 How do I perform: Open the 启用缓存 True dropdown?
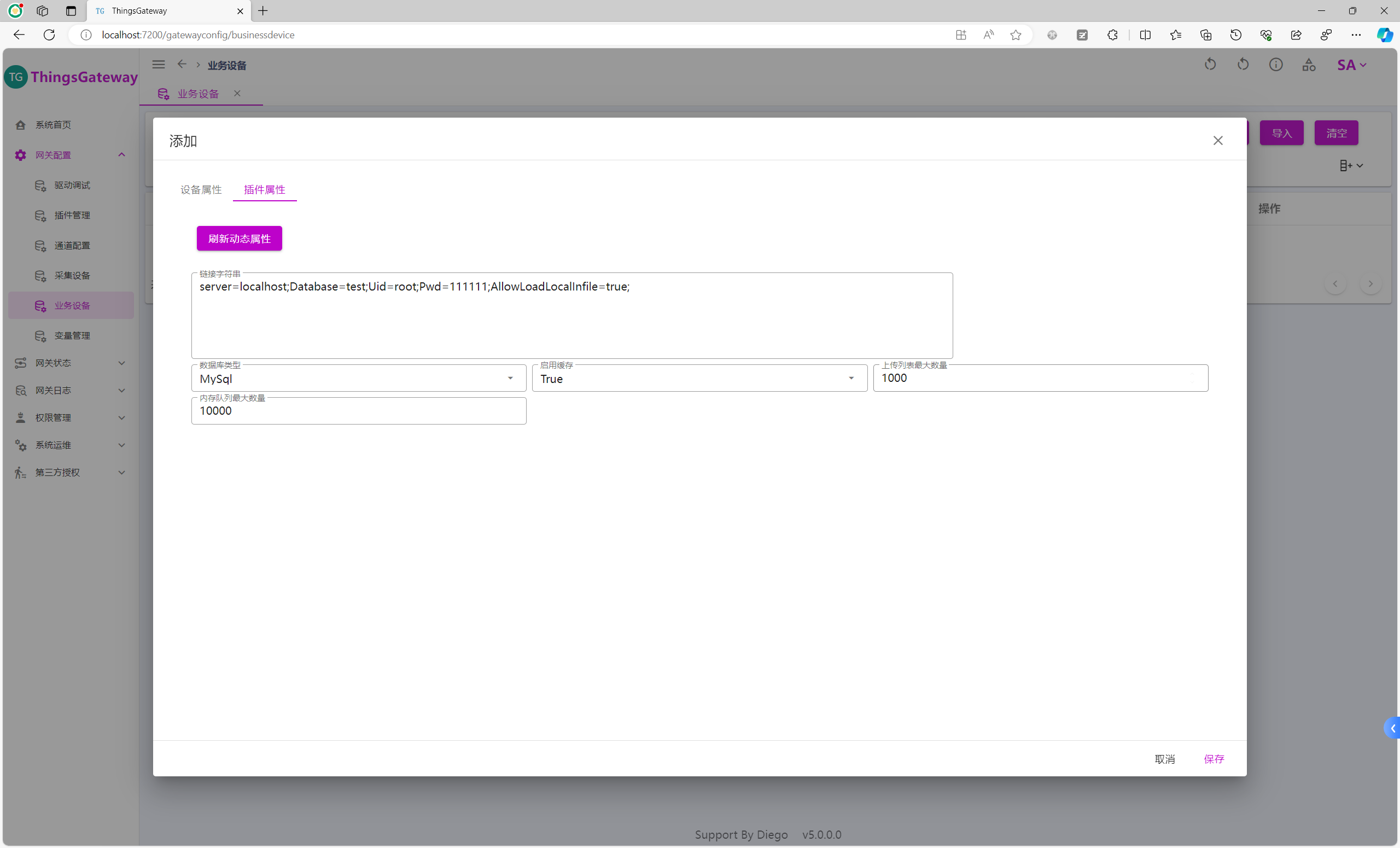699,379
